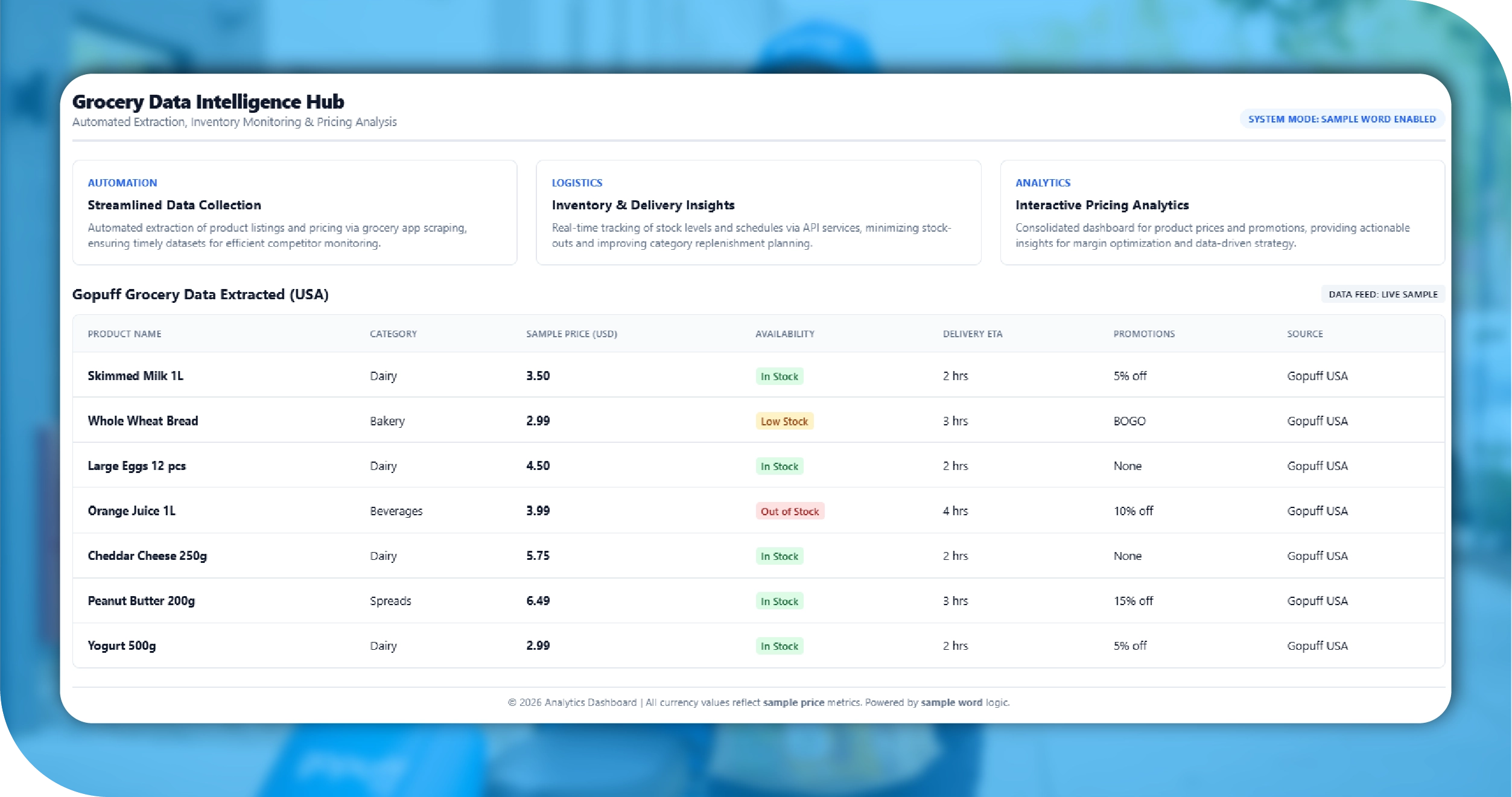Image resolution: width=1512 pixels, height=797 pixels.
Task: Select the Peanut Butter 200g product name
Action: pos(141,601)
